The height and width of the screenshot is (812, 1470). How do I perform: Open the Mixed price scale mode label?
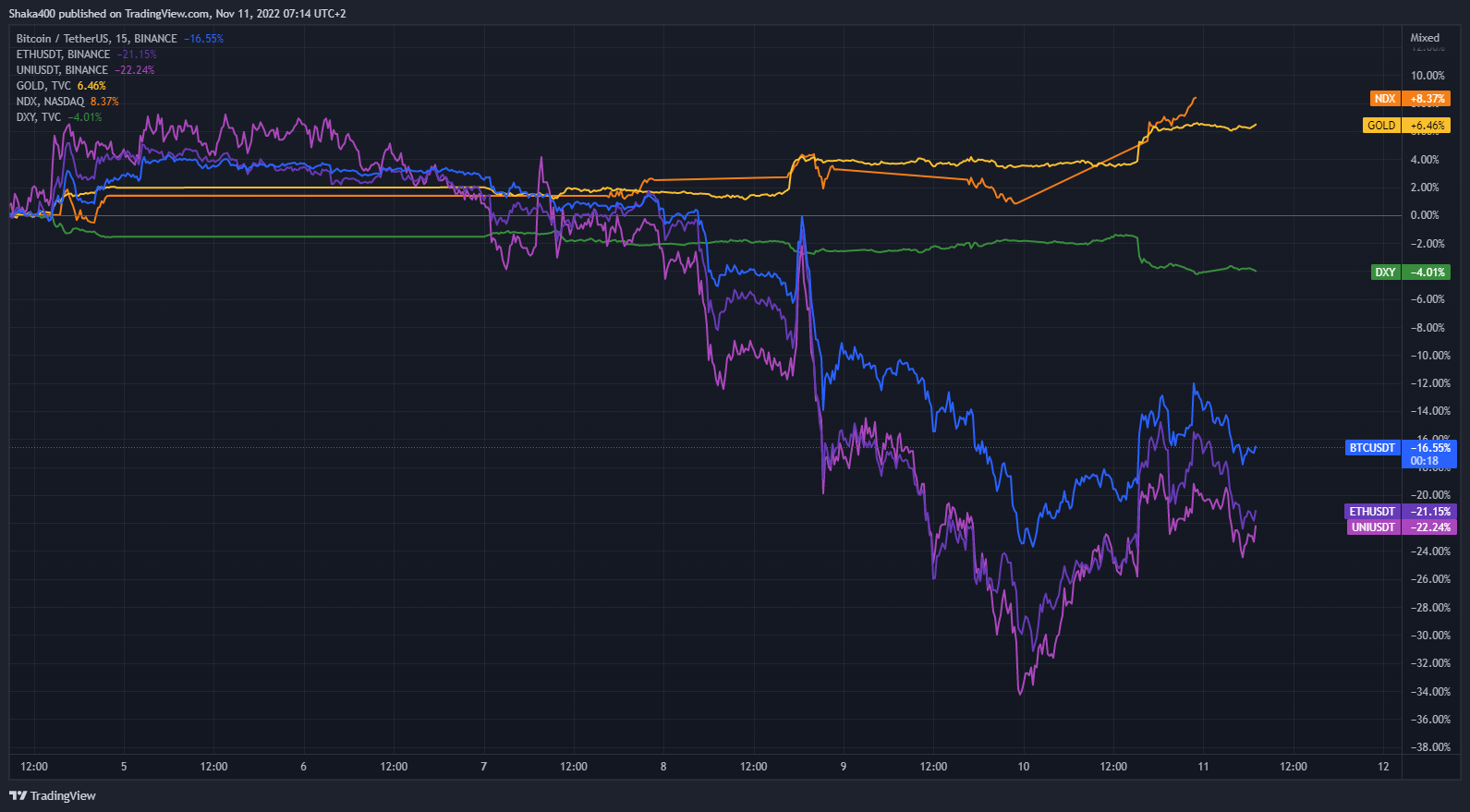1425,38
